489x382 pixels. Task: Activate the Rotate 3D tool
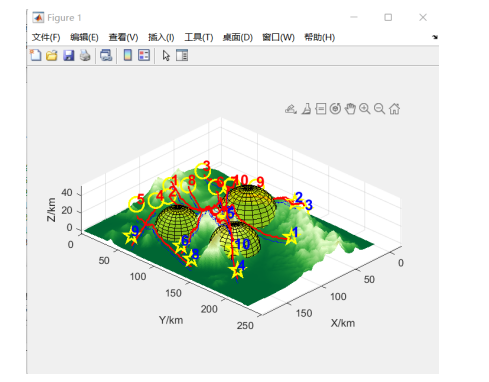335,109
